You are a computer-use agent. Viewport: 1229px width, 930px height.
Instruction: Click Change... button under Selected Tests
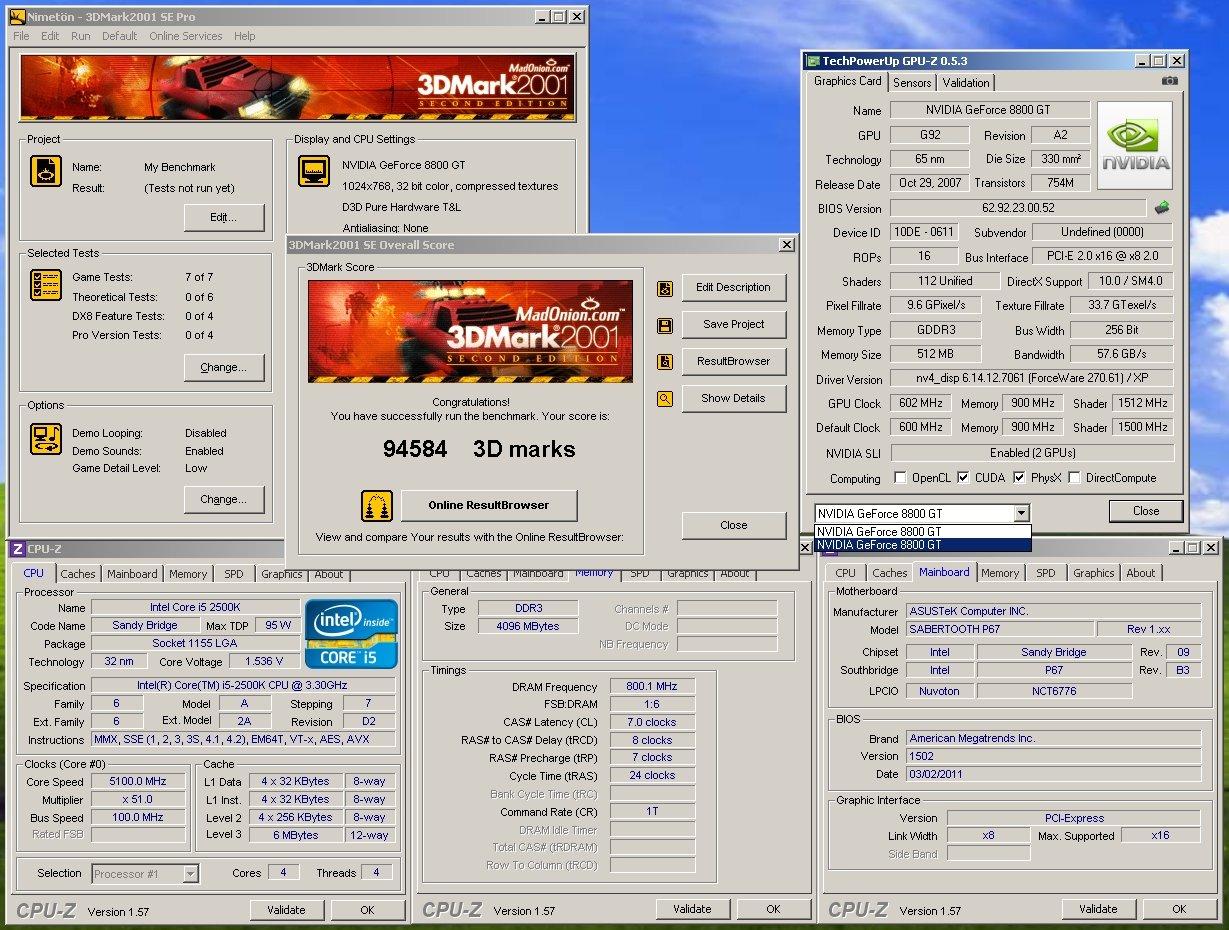tap(224, 367)
